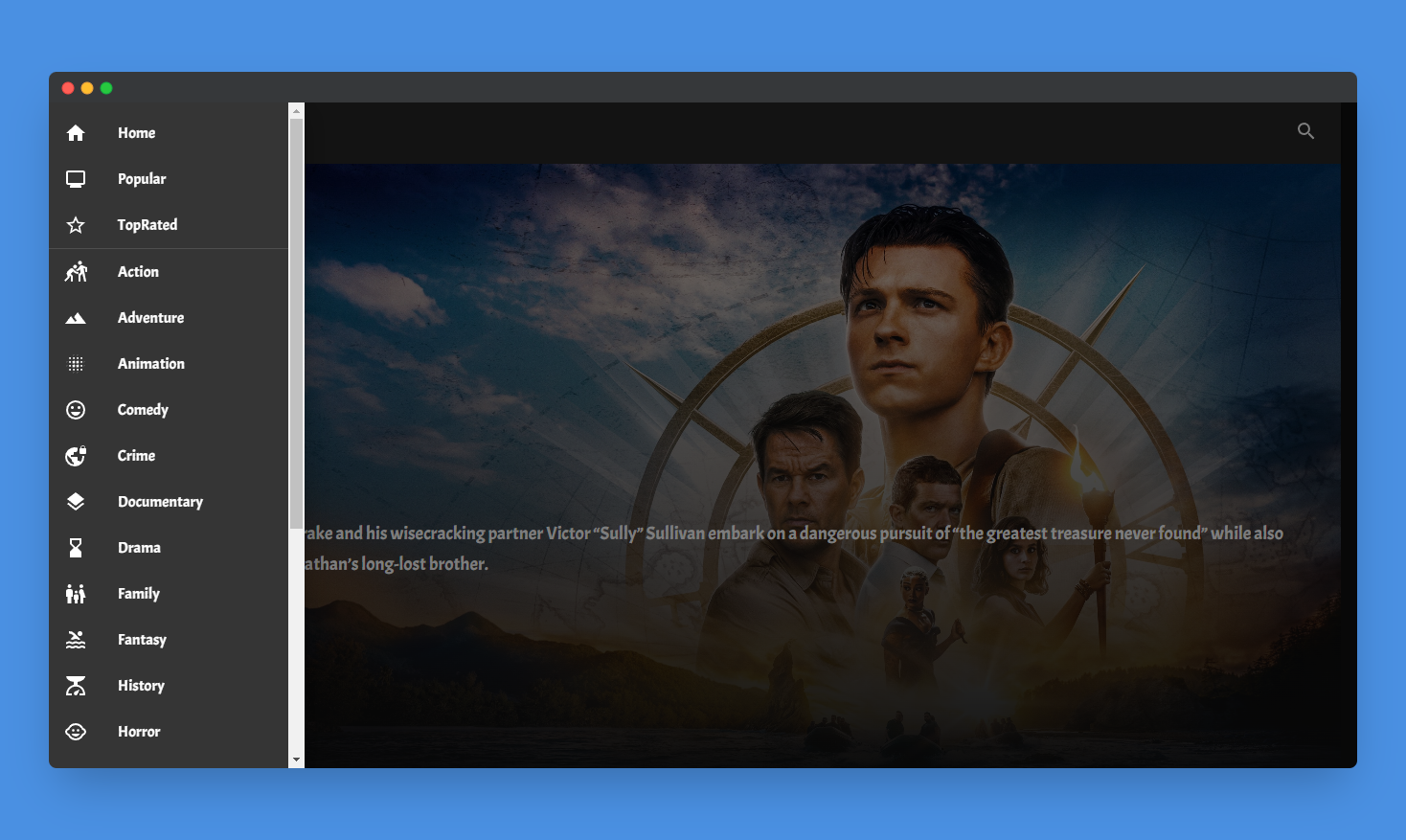Click the Family people icon
1406x840 pixels.
pyautogui.click(x=76, y=594)
